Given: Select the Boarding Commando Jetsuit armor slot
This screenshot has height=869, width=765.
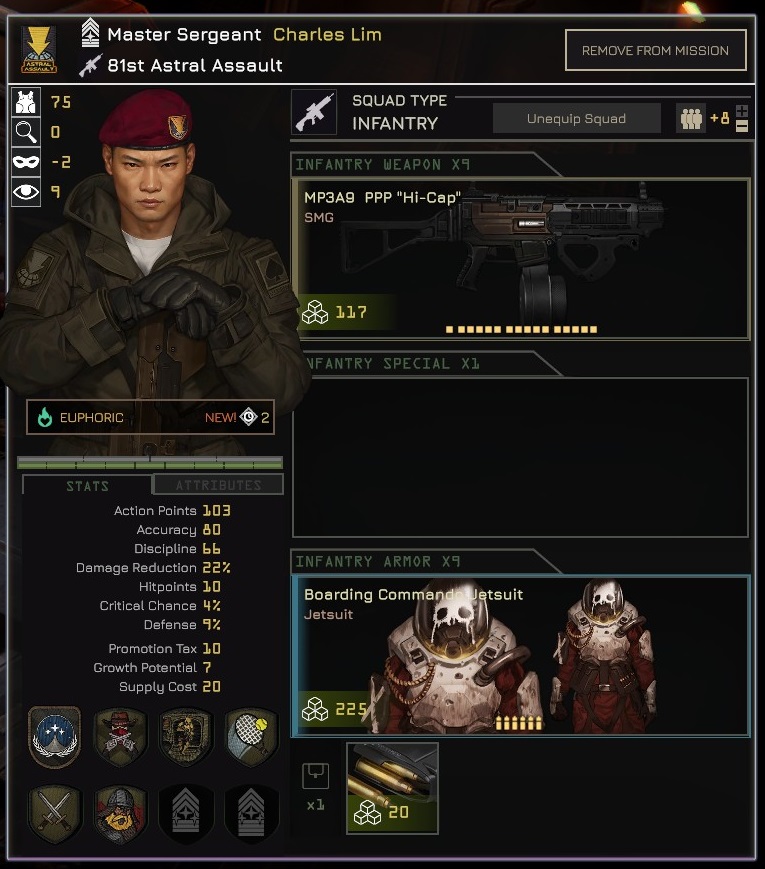Looking at the screenshot, I should [x=521, y=656].
